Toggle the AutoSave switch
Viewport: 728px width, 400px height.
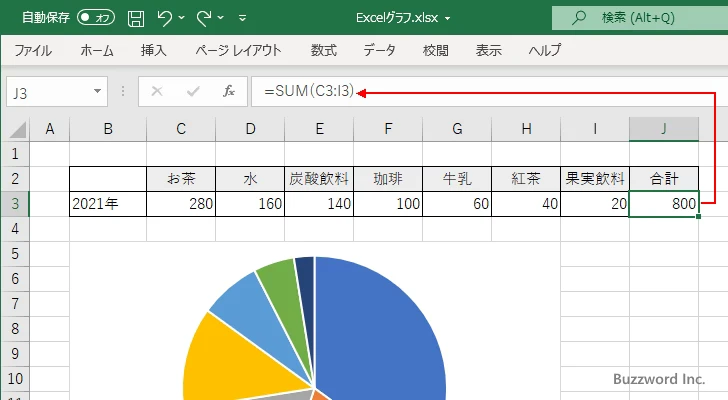(x=96, y=18)
